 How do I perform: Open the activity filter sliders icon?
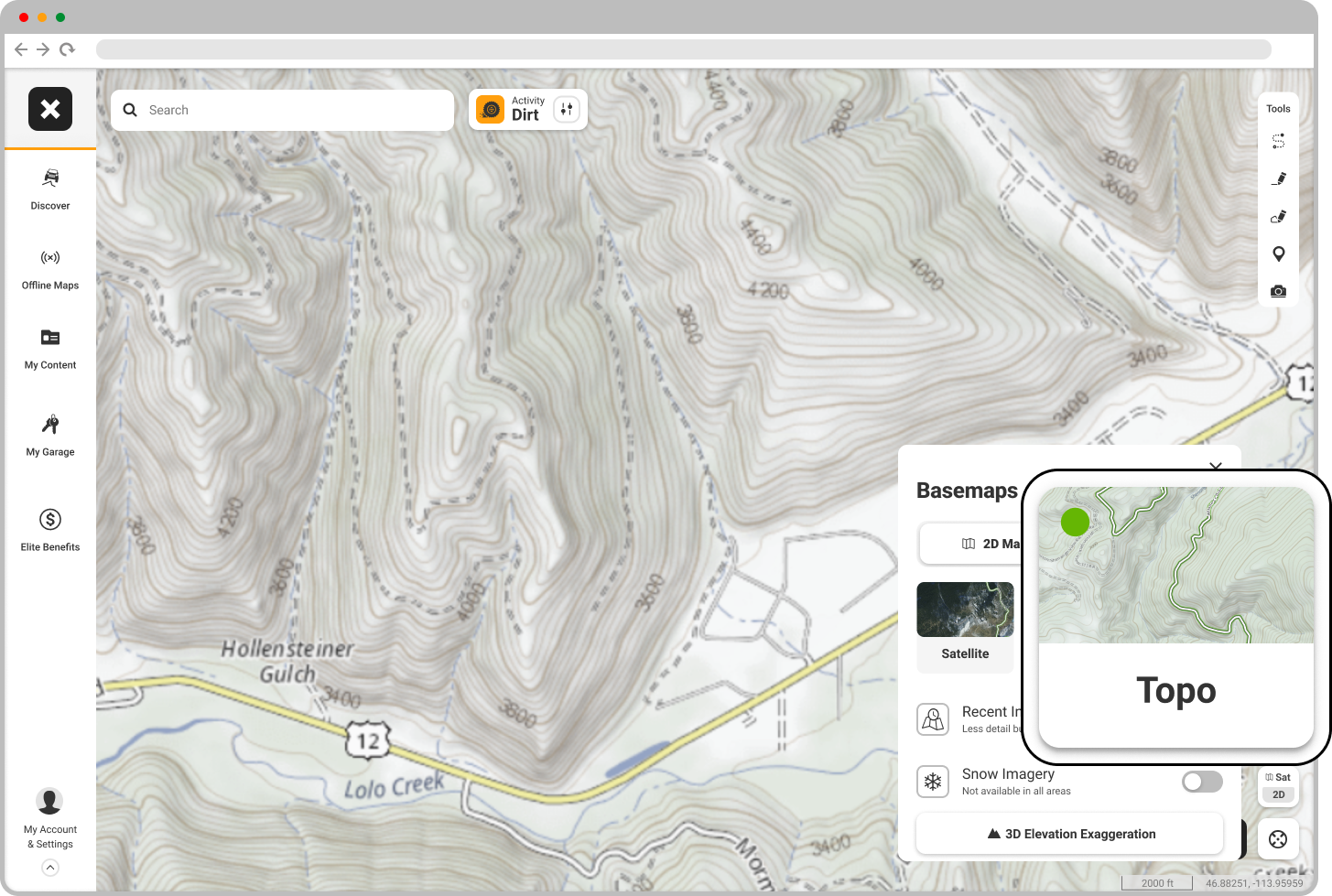567,110
